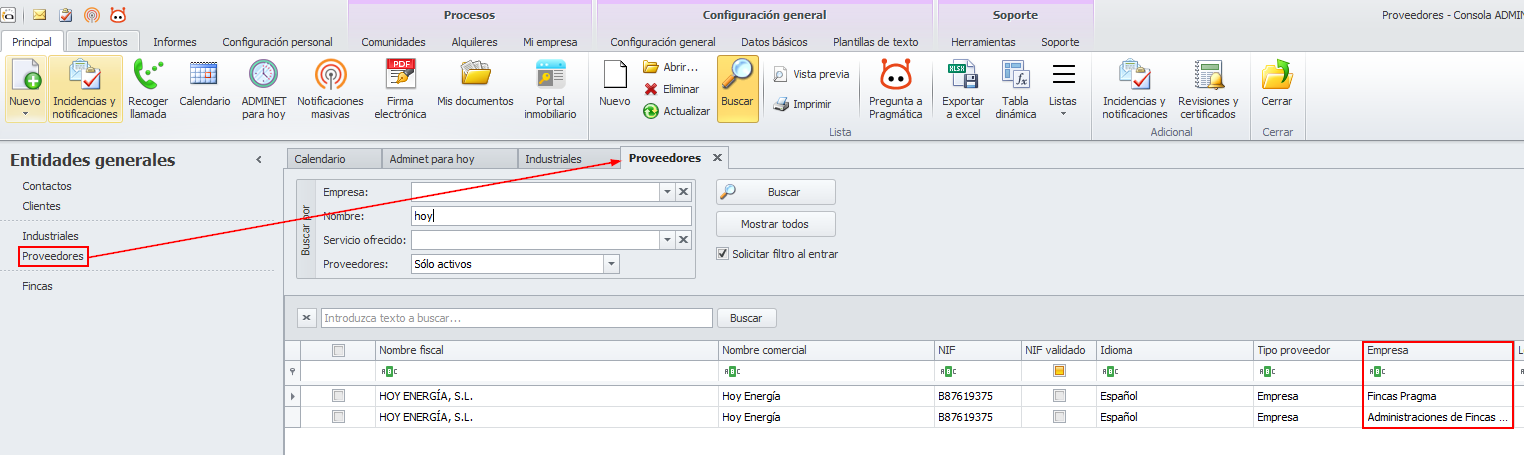
Task: Click Mostrar todos button
Action: (x=776, y=224)
